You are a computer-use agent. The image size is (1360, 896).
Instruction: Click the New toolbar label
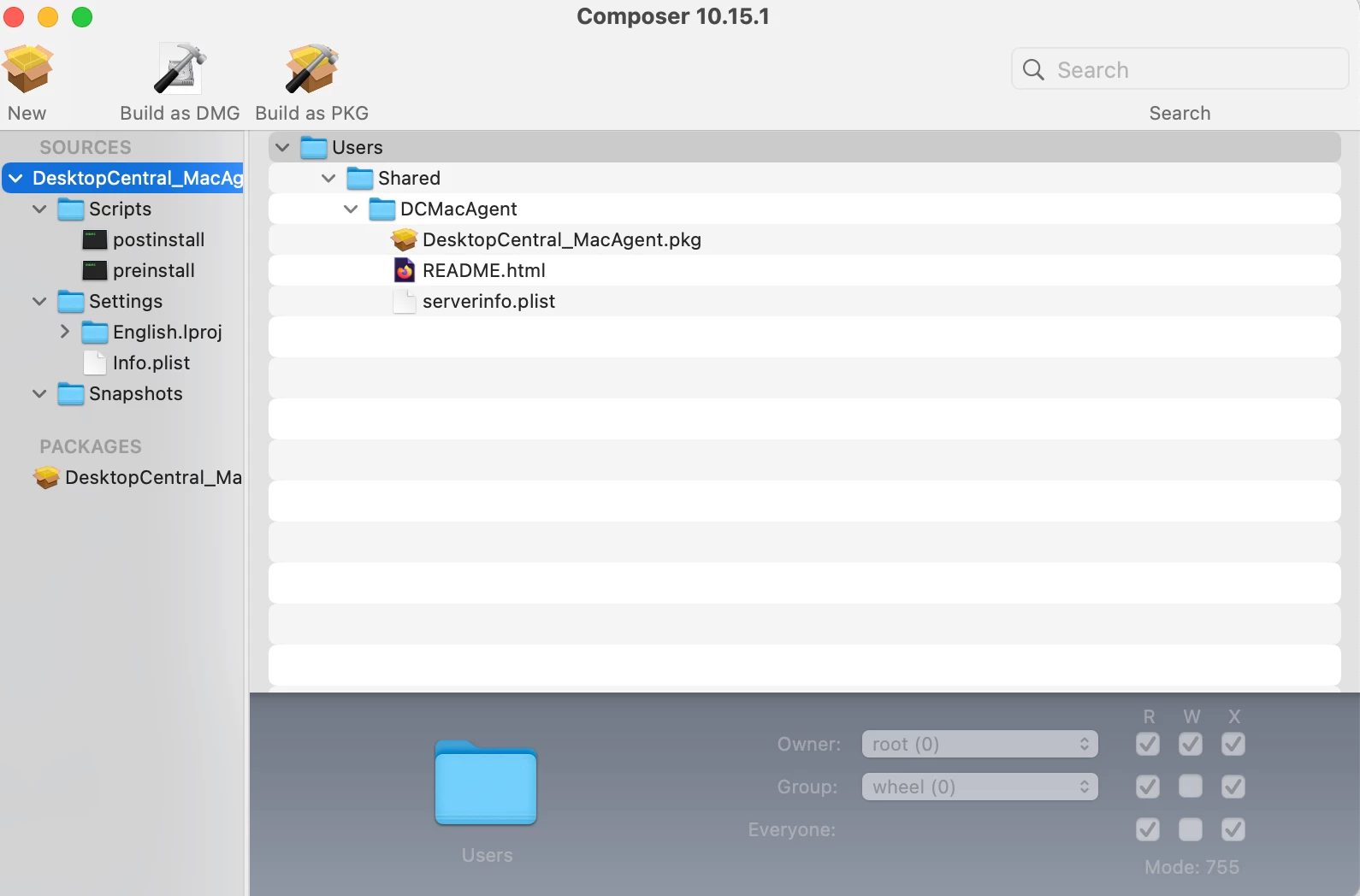pos(27,113)
